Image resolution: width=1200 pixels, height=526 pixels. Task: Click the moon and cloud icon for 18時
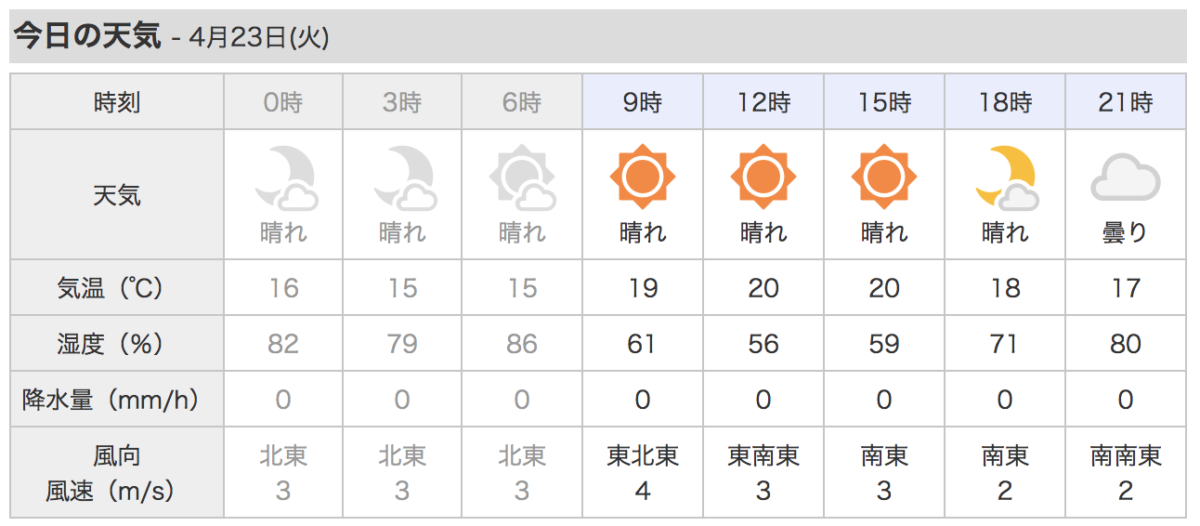tap(1005, 178)
